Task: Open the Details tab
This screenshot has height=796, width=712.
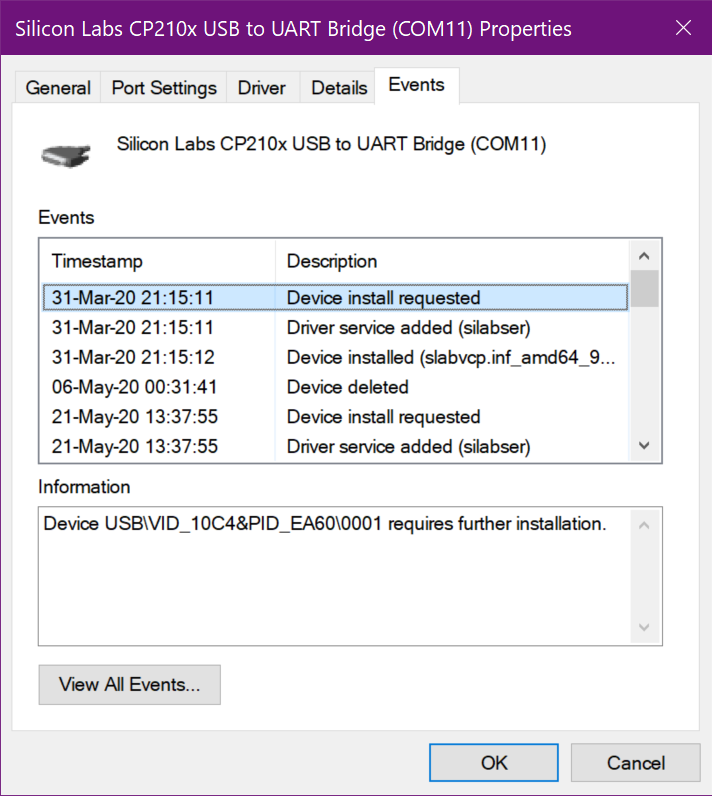Action: click(x=338, y=88)
